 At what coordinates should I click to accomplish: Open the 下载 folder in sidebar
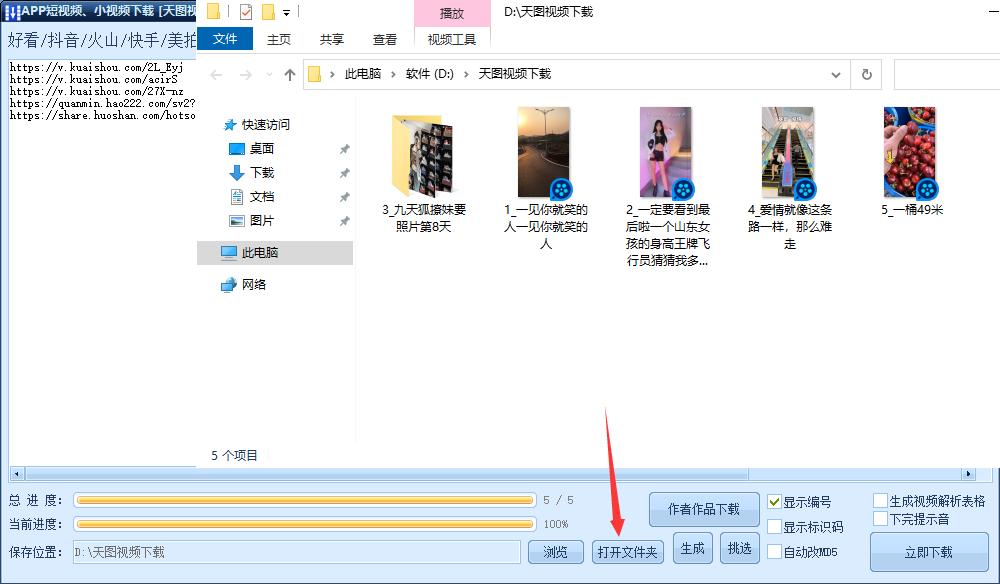(262, 172)
